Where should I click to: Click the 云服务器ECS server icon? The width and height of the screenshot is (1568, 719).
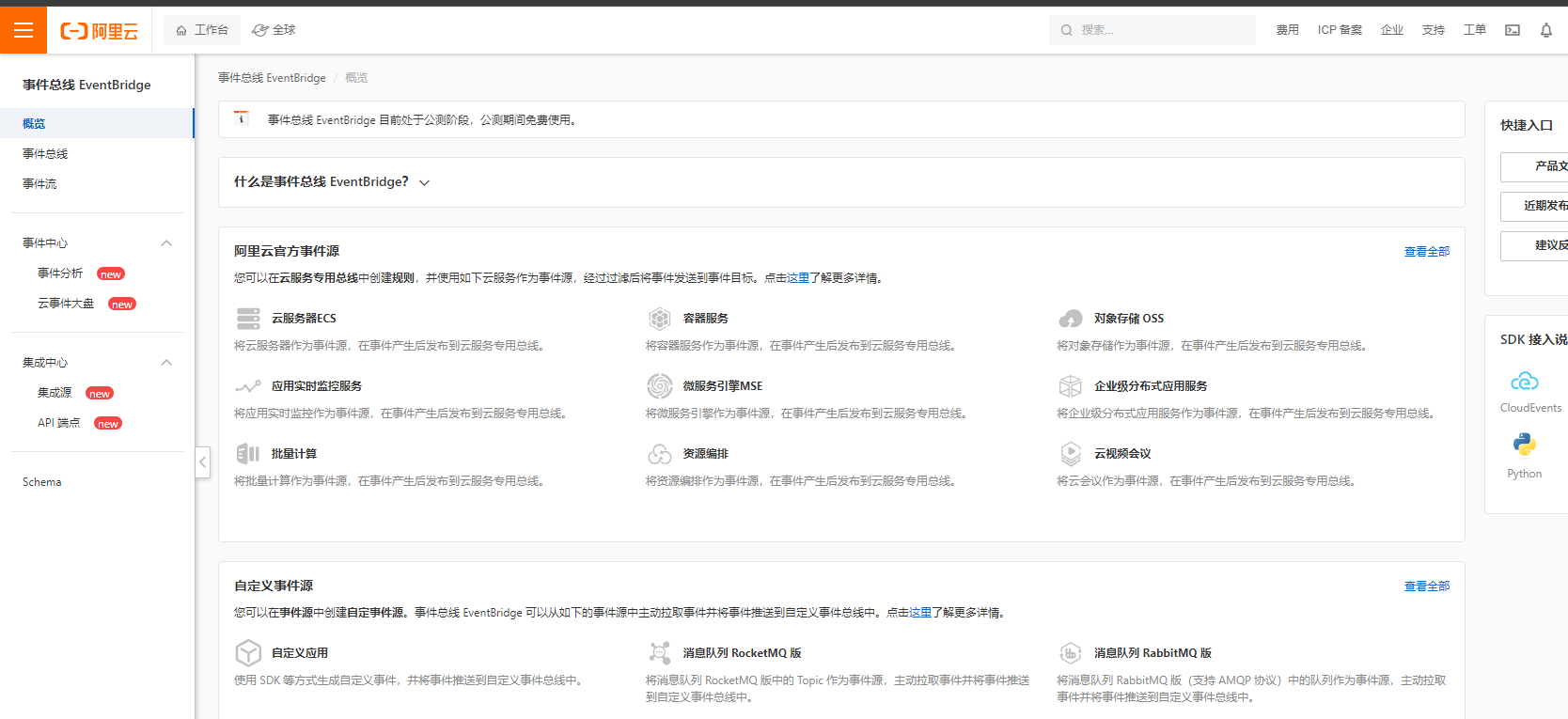(248, 319)
